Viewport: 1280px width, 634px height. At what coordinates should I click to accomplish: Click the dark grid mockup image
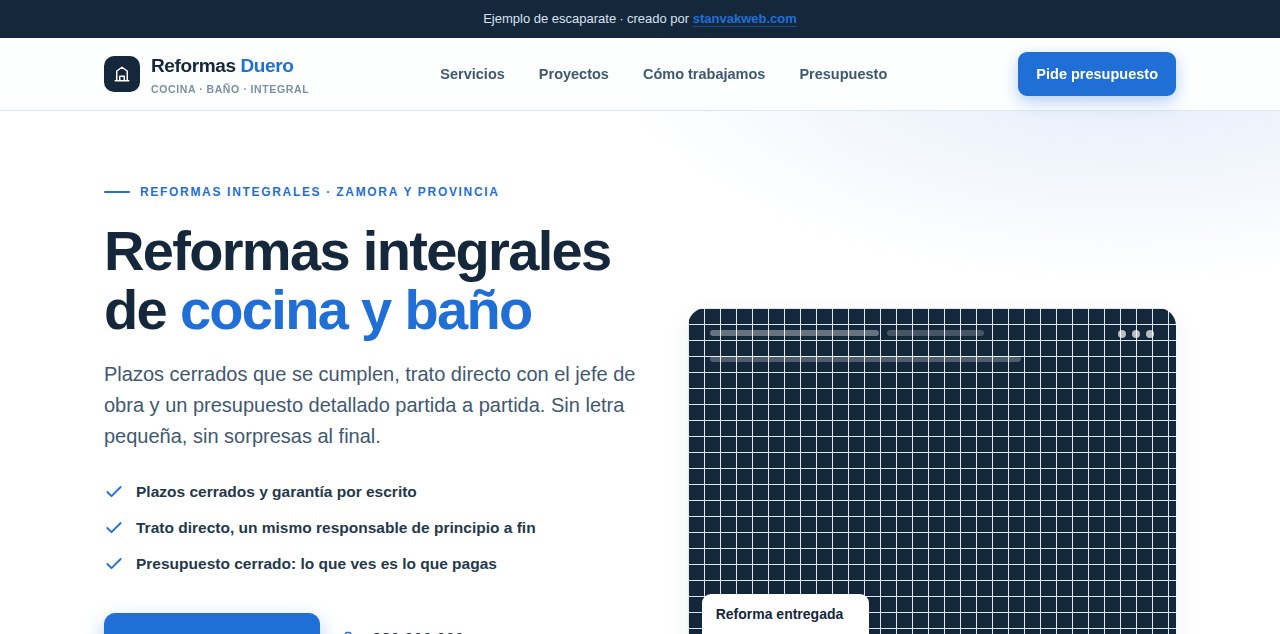point(932,471)
